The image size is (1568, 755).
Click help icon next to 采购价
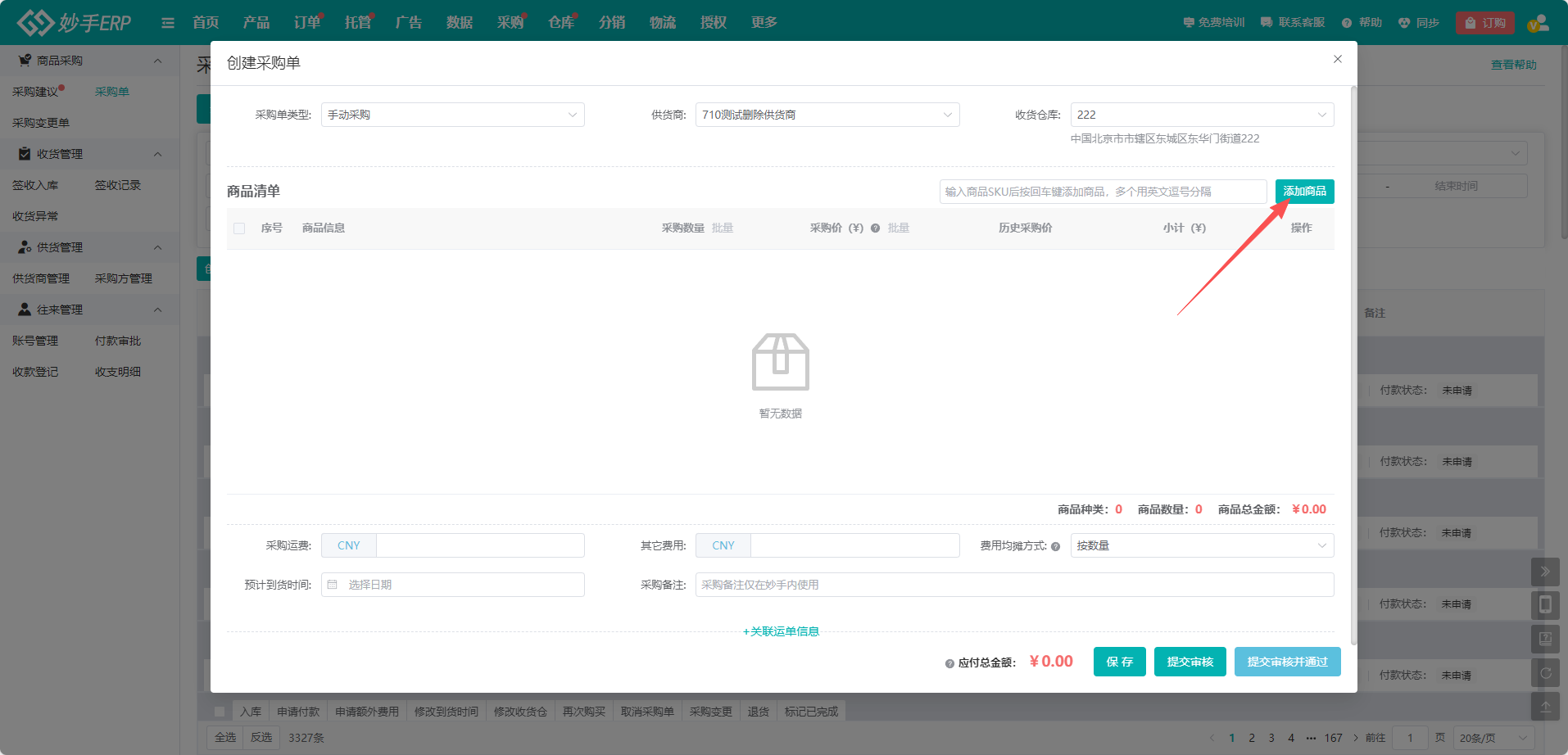point(875,228)
